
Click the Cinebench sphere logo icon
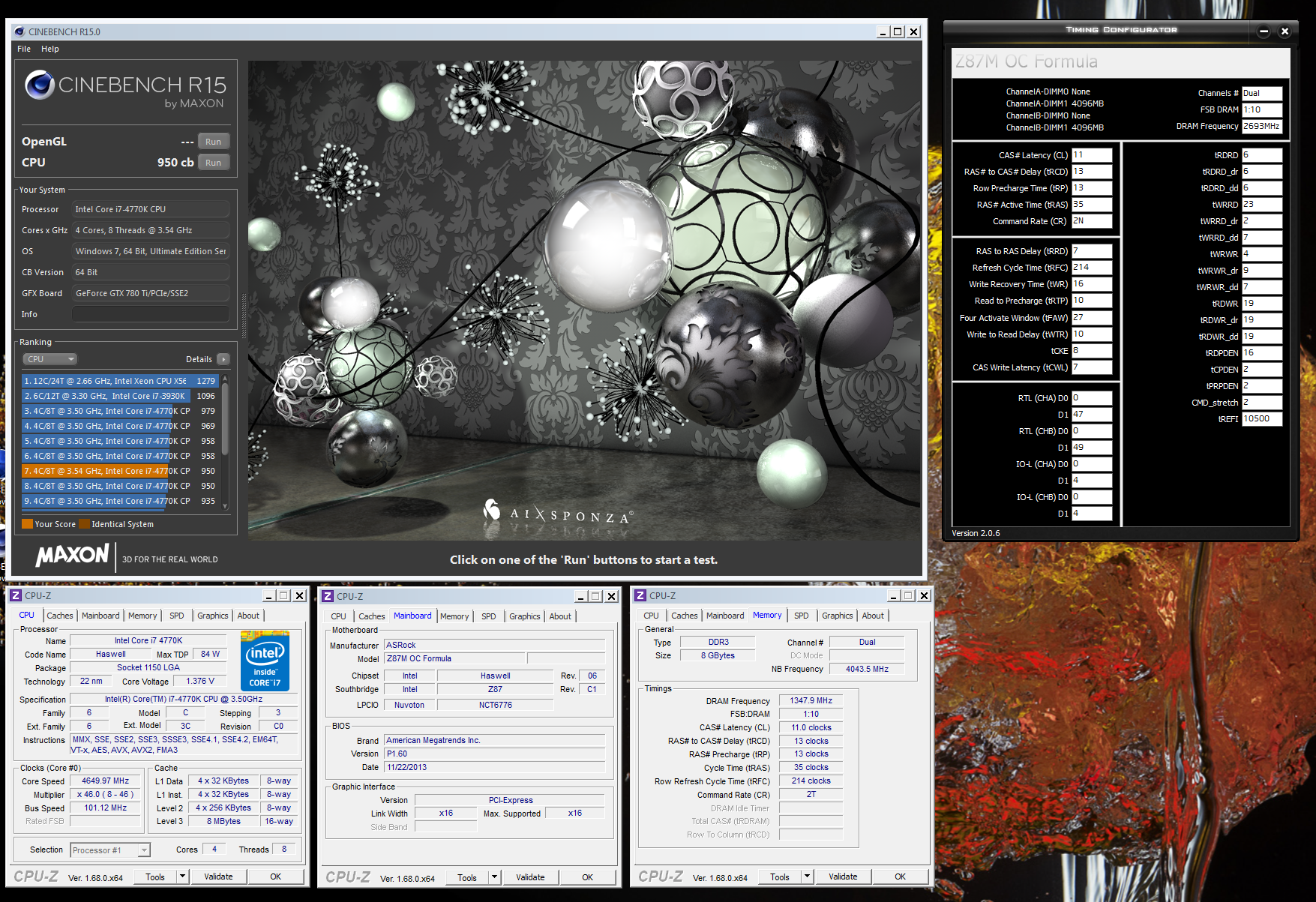[x=40, y=85]
